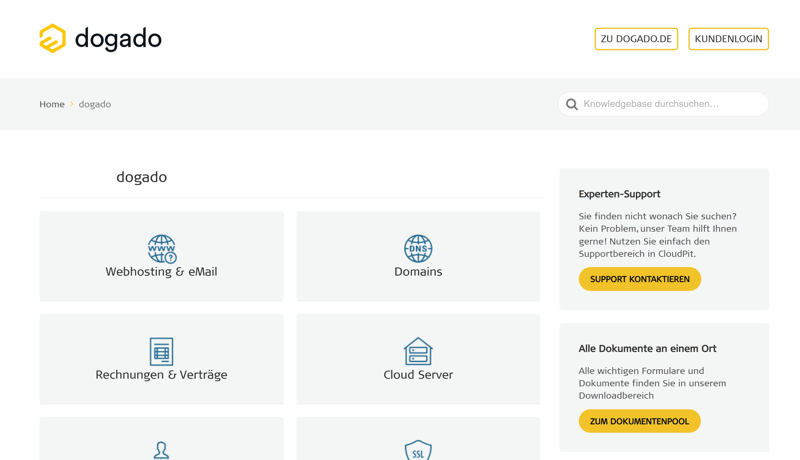
Task: Click the SSL shield icon
Action: pyautogui.click(x=418, y=450)
